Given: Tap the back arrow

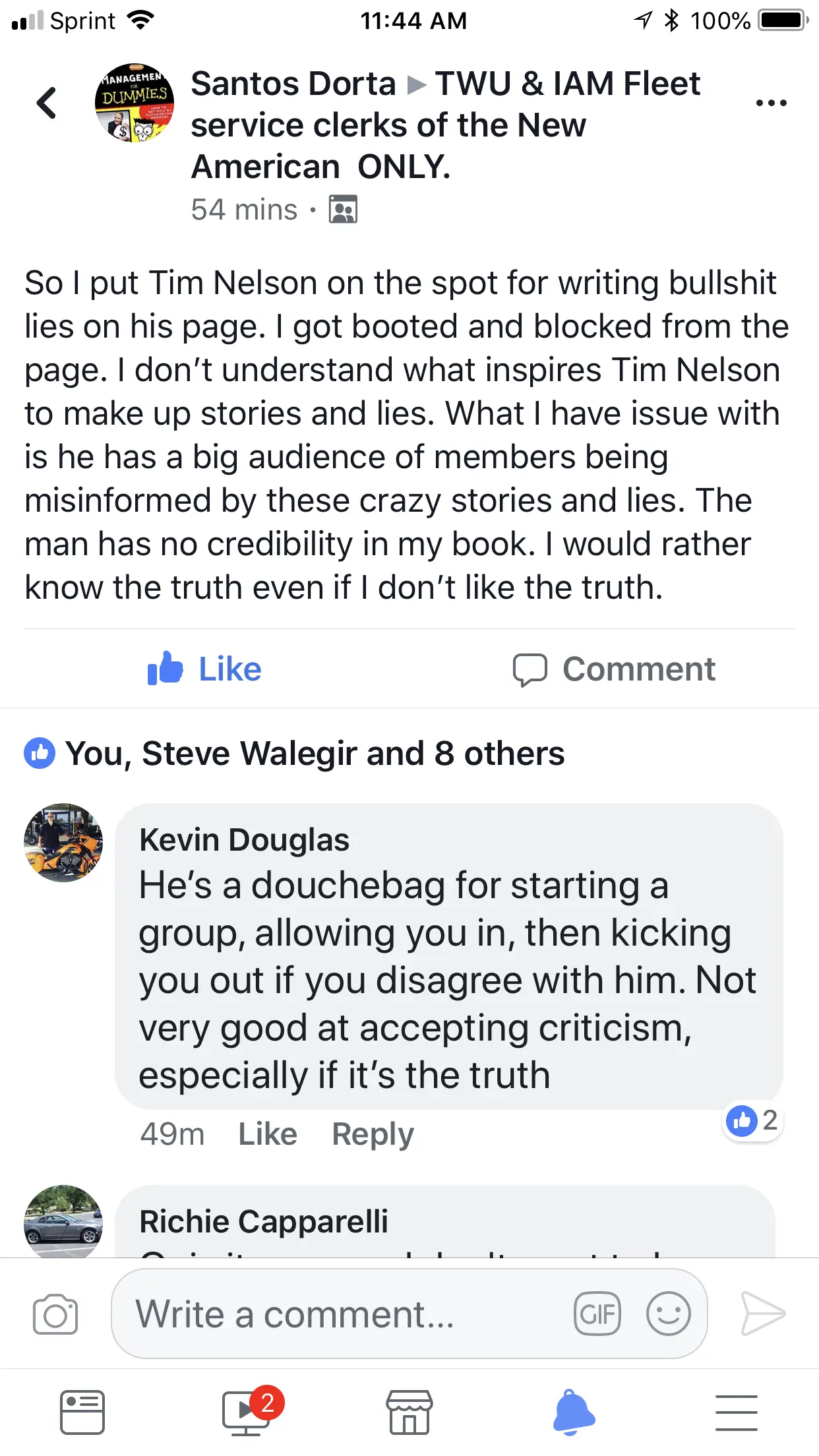Looking at the screenshot, I should pyautogui.click(x=47, y=104).
